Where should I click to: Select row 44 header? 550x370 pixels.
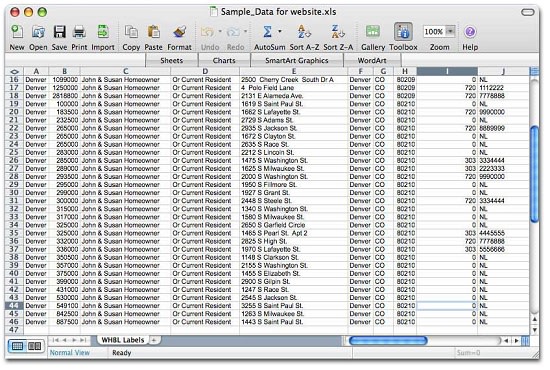click(14, 305)
